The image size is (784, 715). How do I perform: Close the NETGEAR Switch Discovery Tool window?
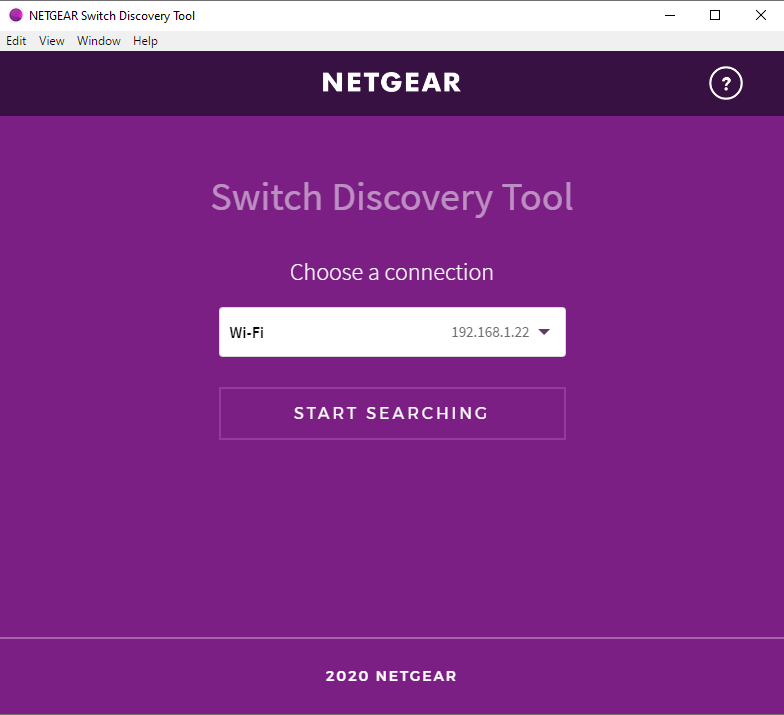(x=760, y=15)
